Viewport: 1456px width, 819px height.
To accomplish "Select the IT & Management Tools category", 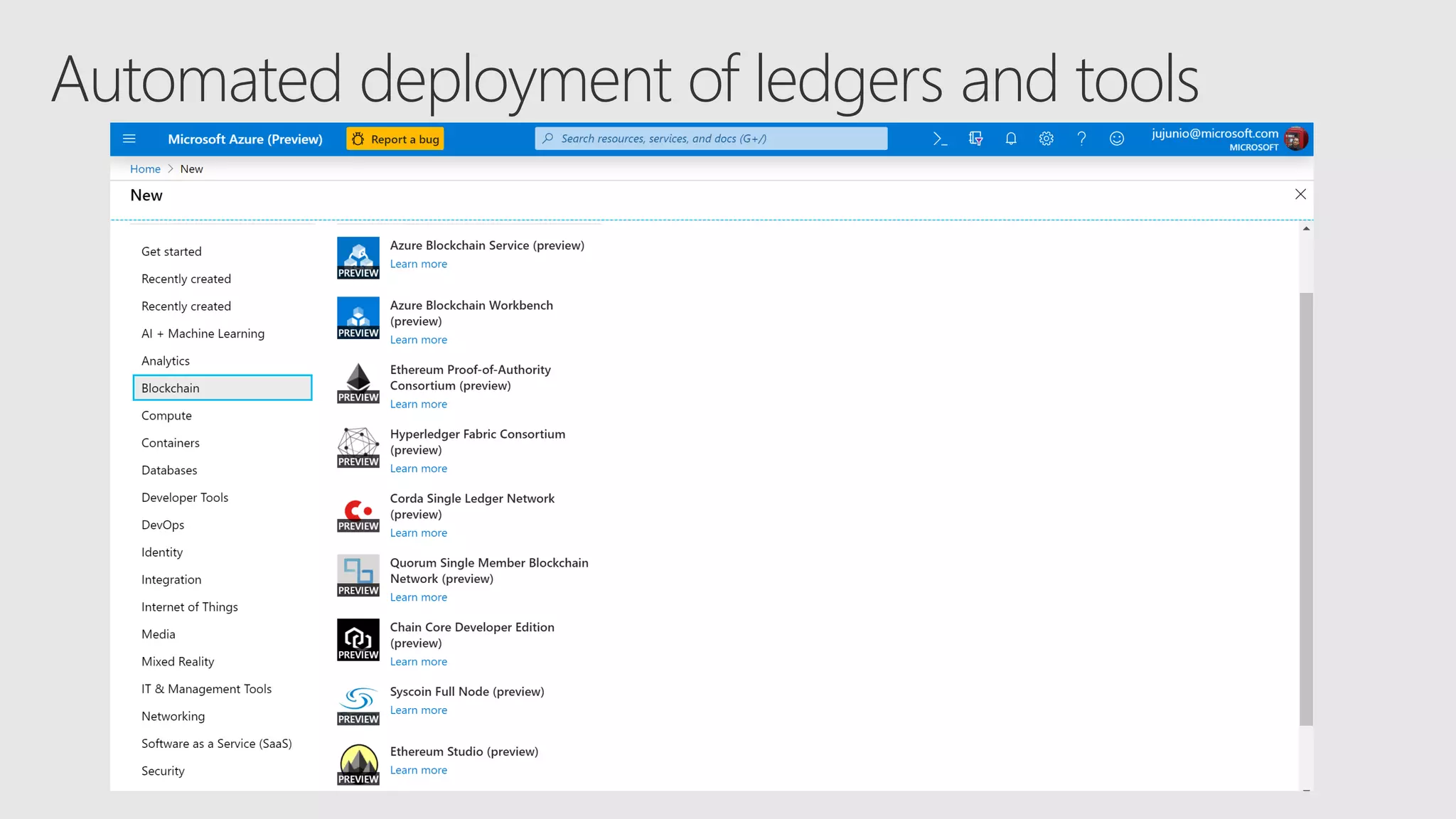I will click(x=206, y=689).
